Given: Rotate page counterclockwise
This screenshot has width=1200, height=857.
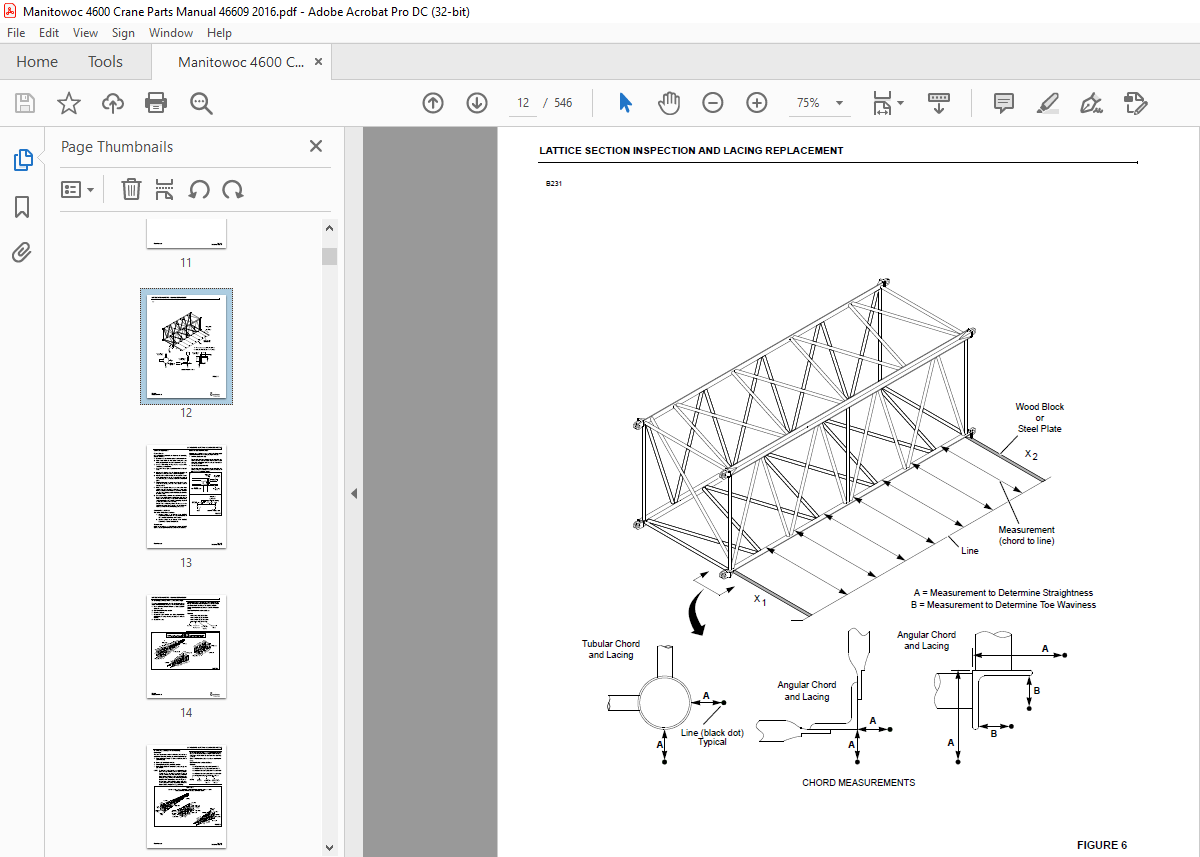Looking at the screenshot, I should tap(199, 189).
